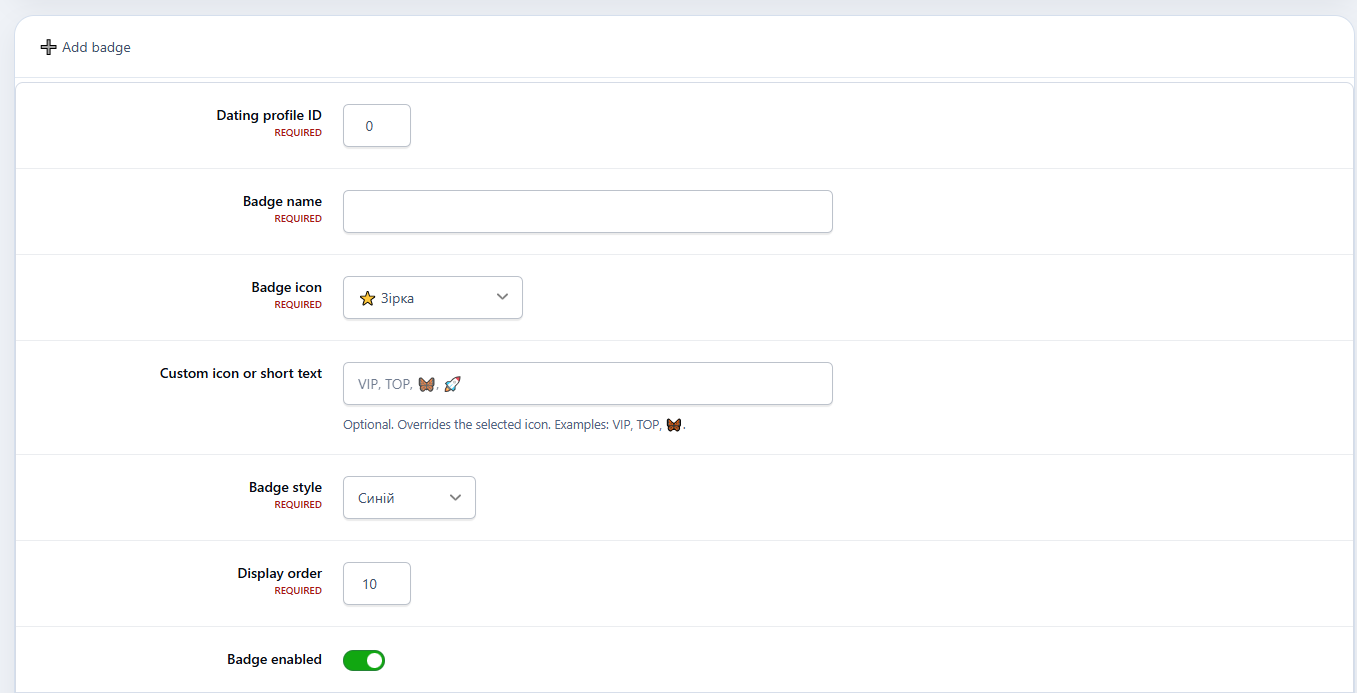Expand the Badge style chevron
Image resolution: width=1357 pixels, height=693 pixels.
455,497
